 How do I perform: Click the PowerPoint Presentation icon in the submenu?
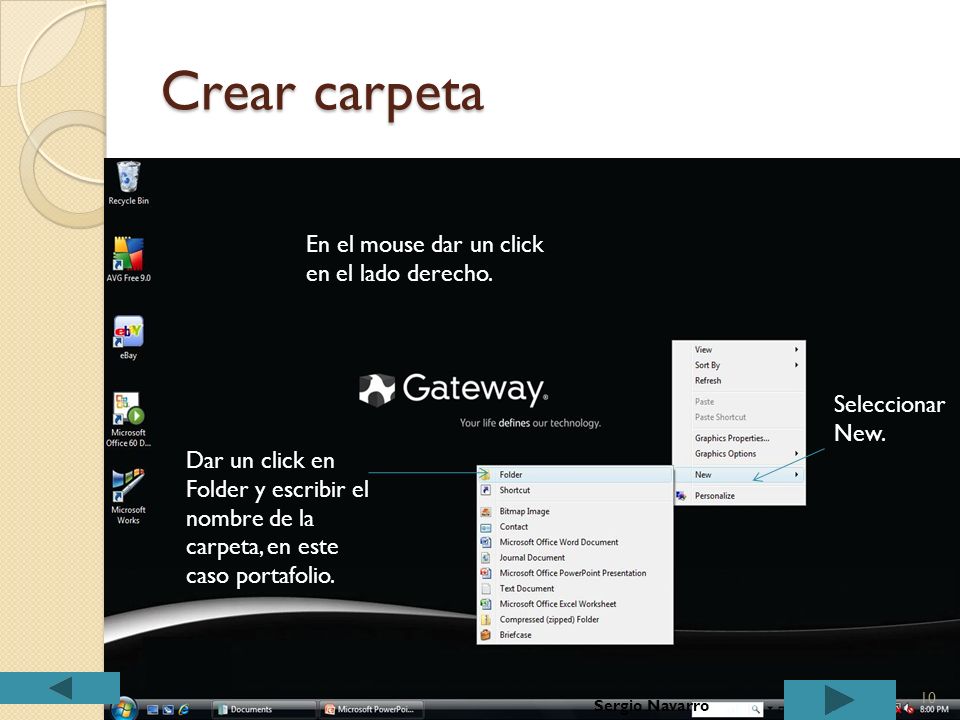point(486,573)
